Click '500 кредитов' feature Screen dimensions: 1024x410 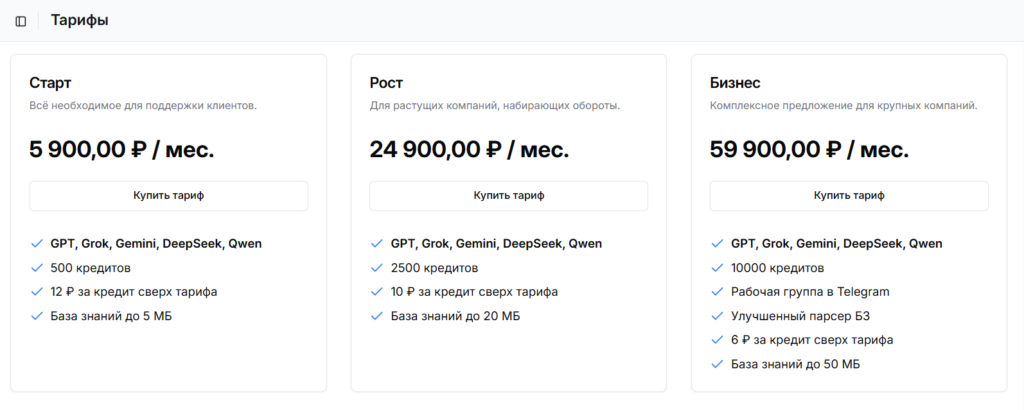tap(91, 268)
